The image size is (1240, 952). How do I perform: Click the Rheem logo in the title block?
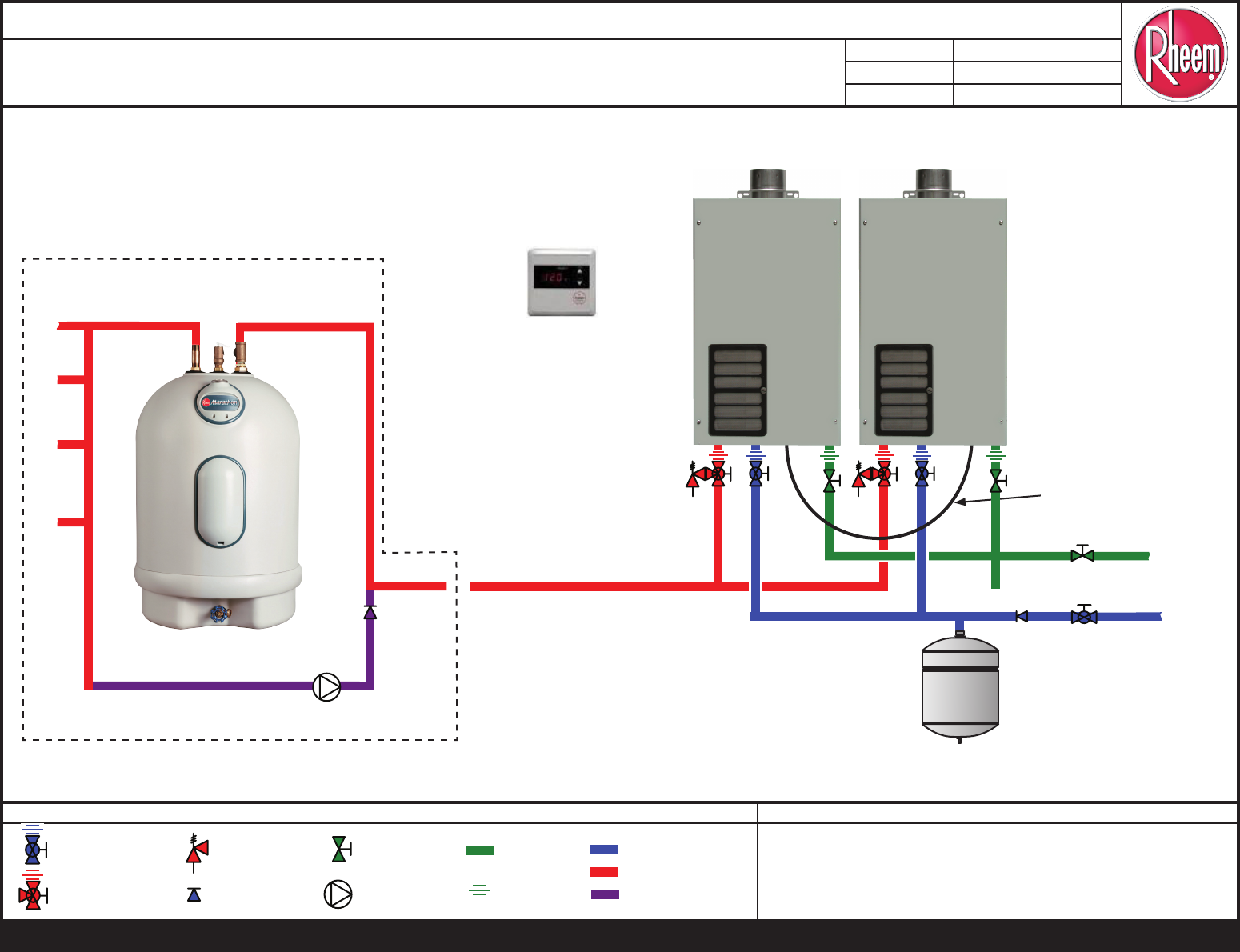point(1181,54)
